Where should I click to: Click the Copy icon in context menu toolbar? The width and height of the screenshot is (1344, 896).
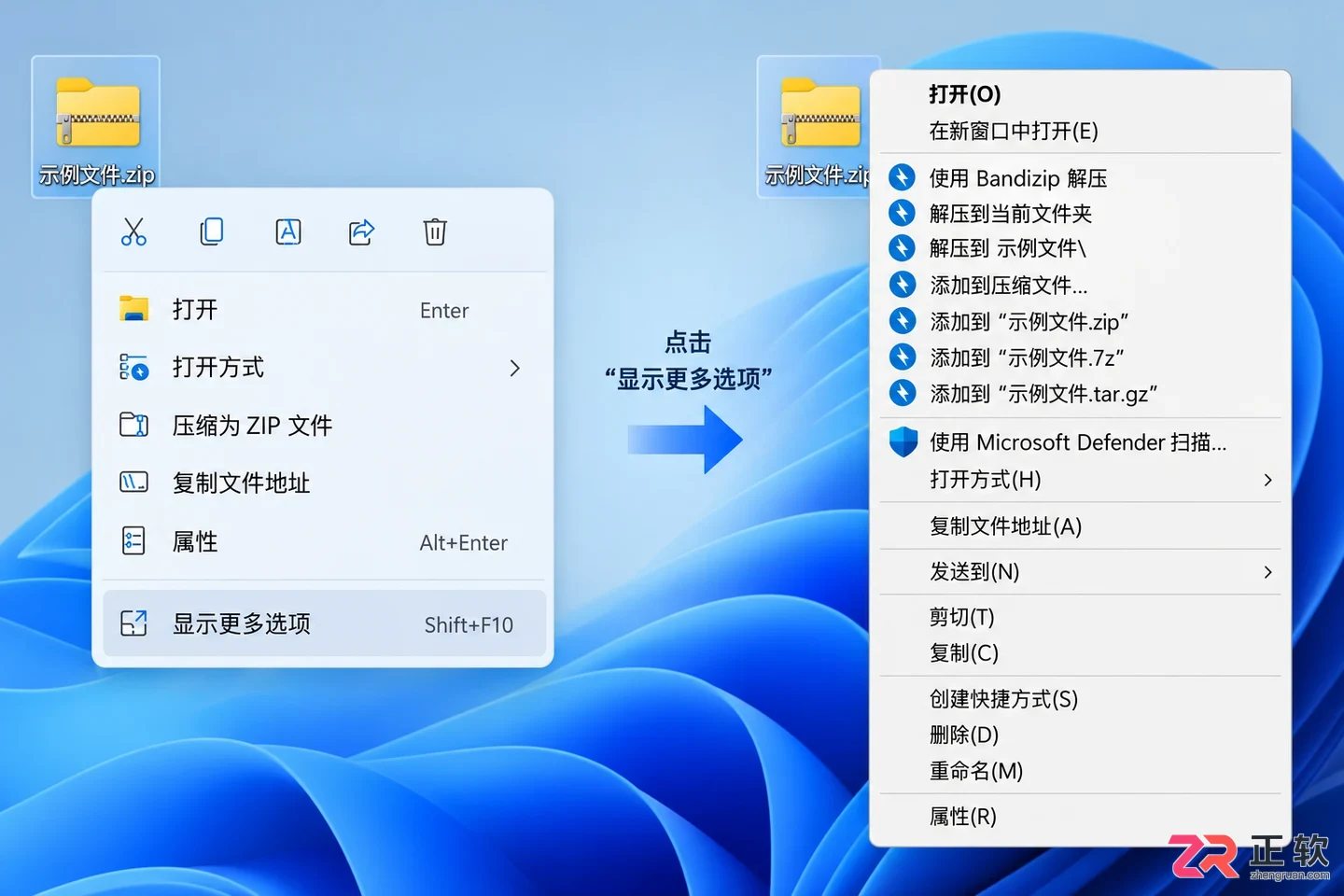pyautogui.click(x=212, y=231)
